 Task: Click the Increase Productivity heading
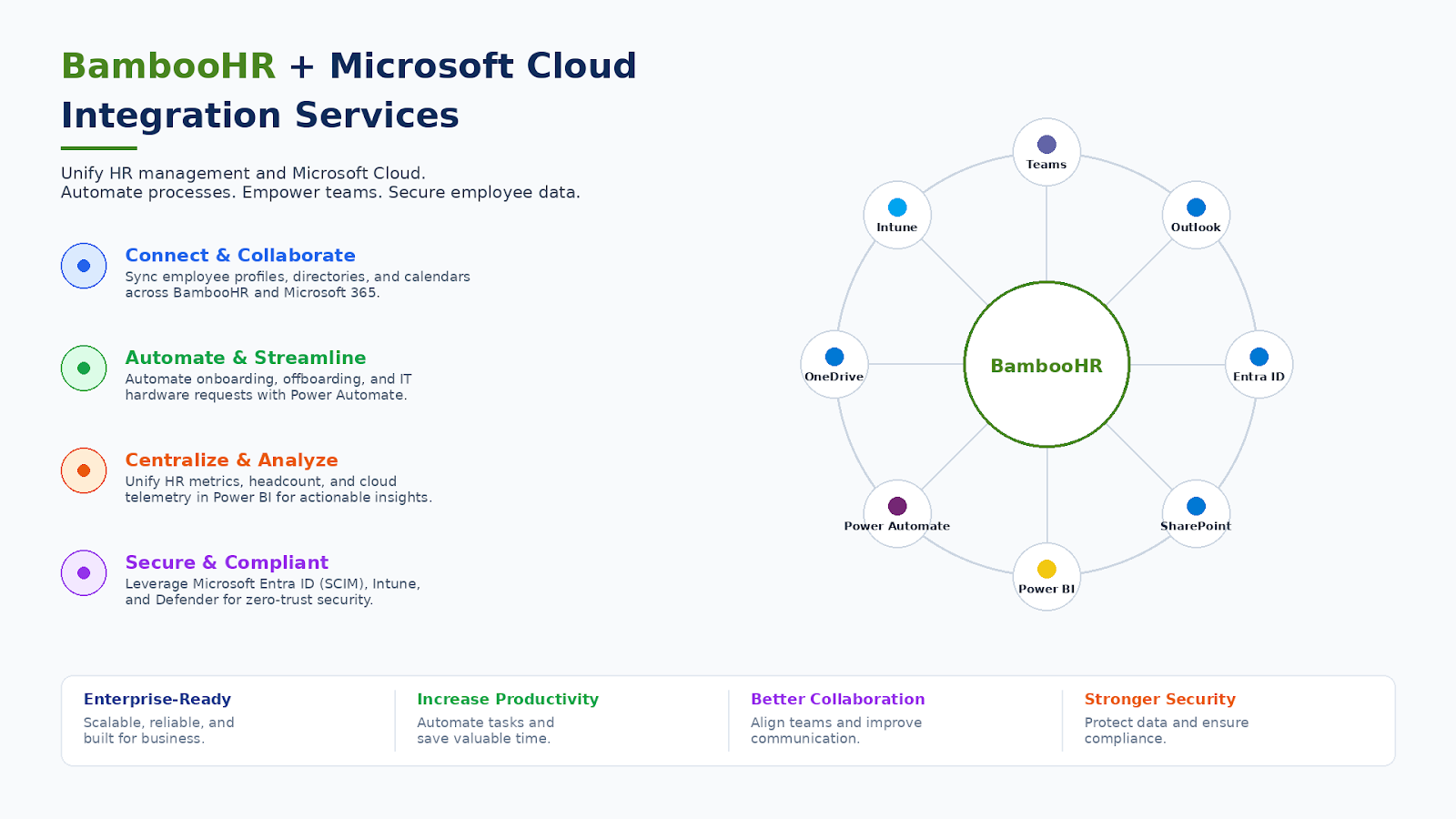coord(508,699)
